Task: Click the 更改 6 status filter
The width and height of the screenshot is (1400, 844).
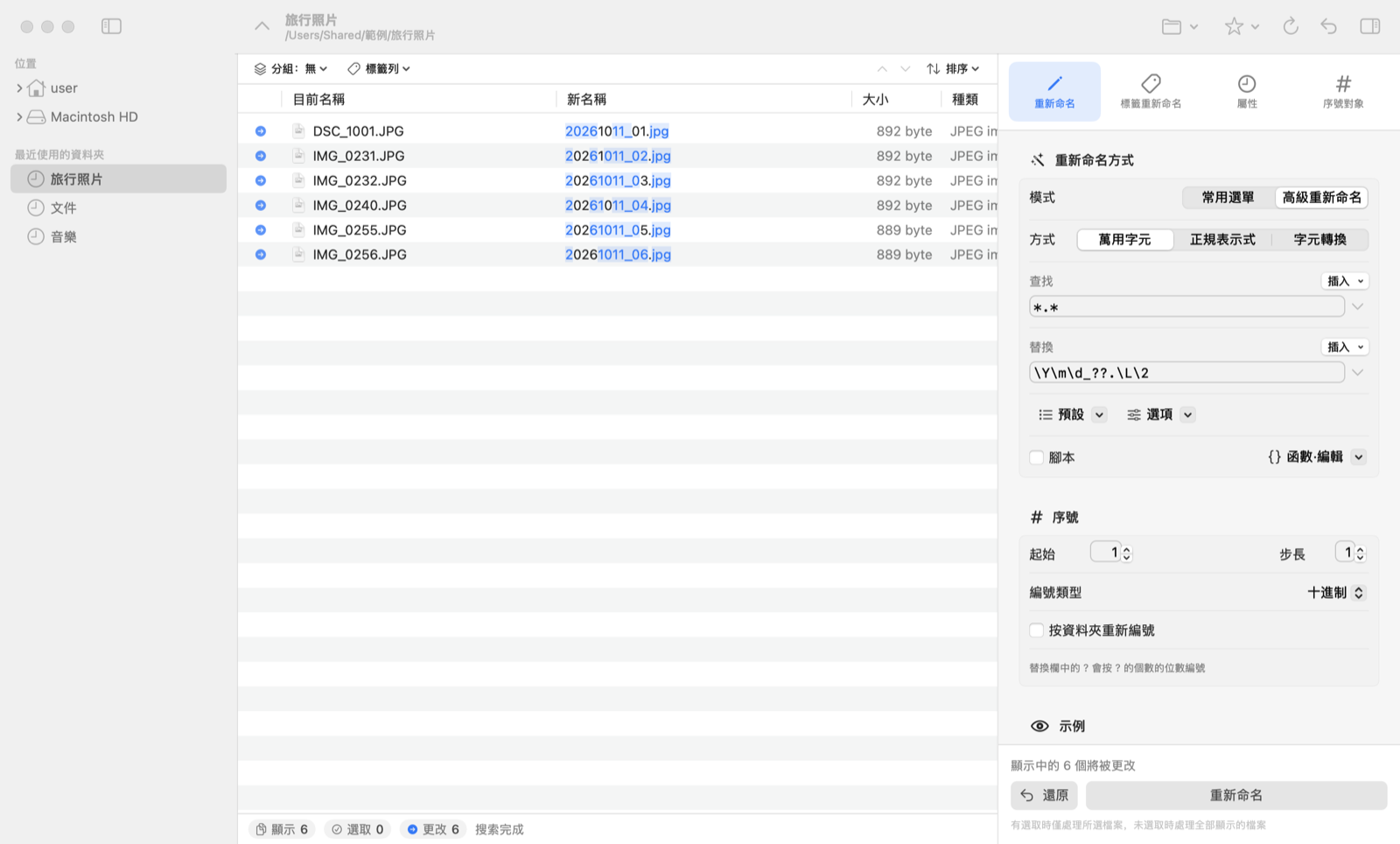Action: coord(433,829)
